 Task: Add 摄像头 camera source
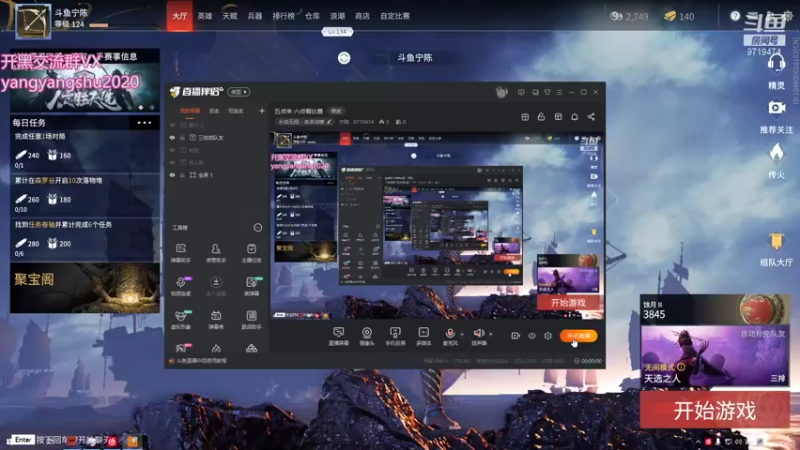click(366, 337)
